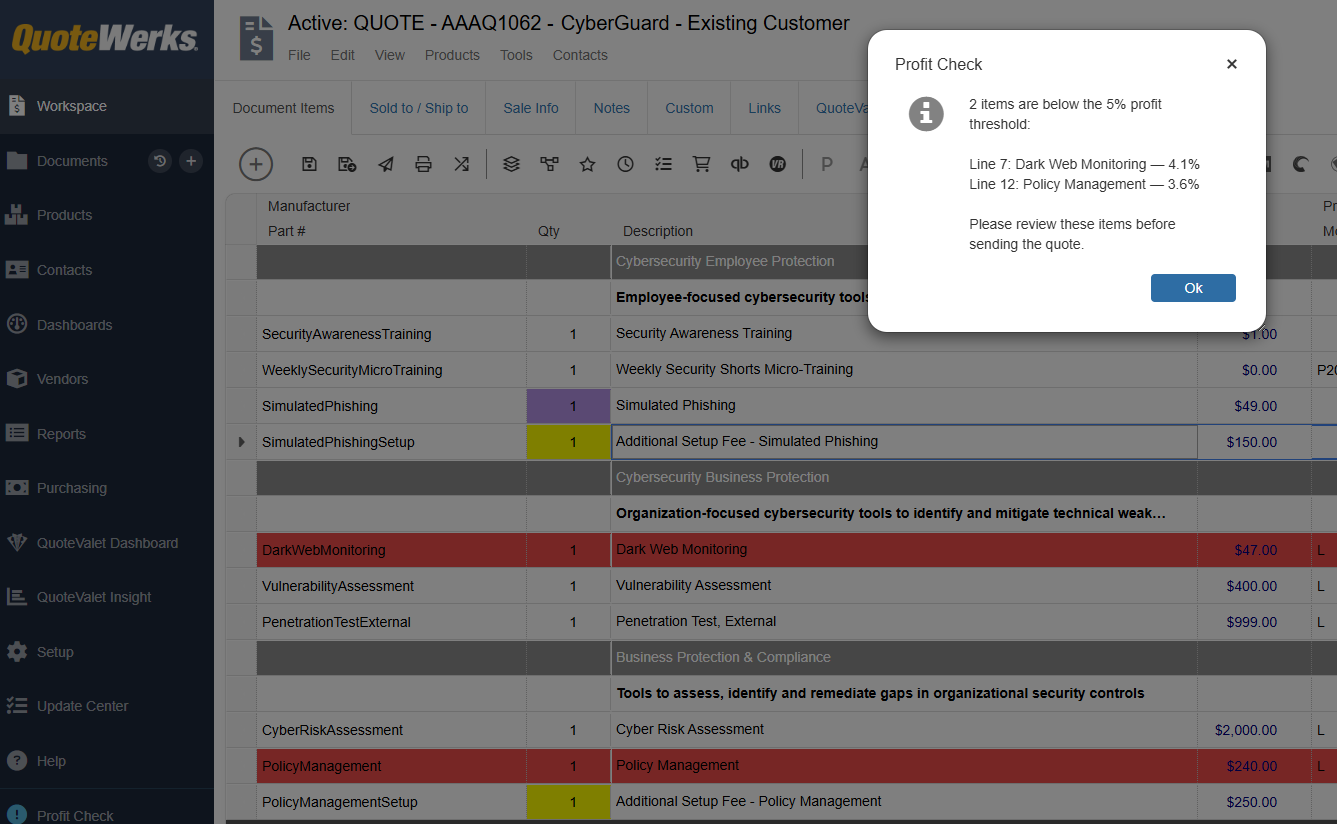
Task: Switch to the Notes tab
Action: [x=612, y=108]
